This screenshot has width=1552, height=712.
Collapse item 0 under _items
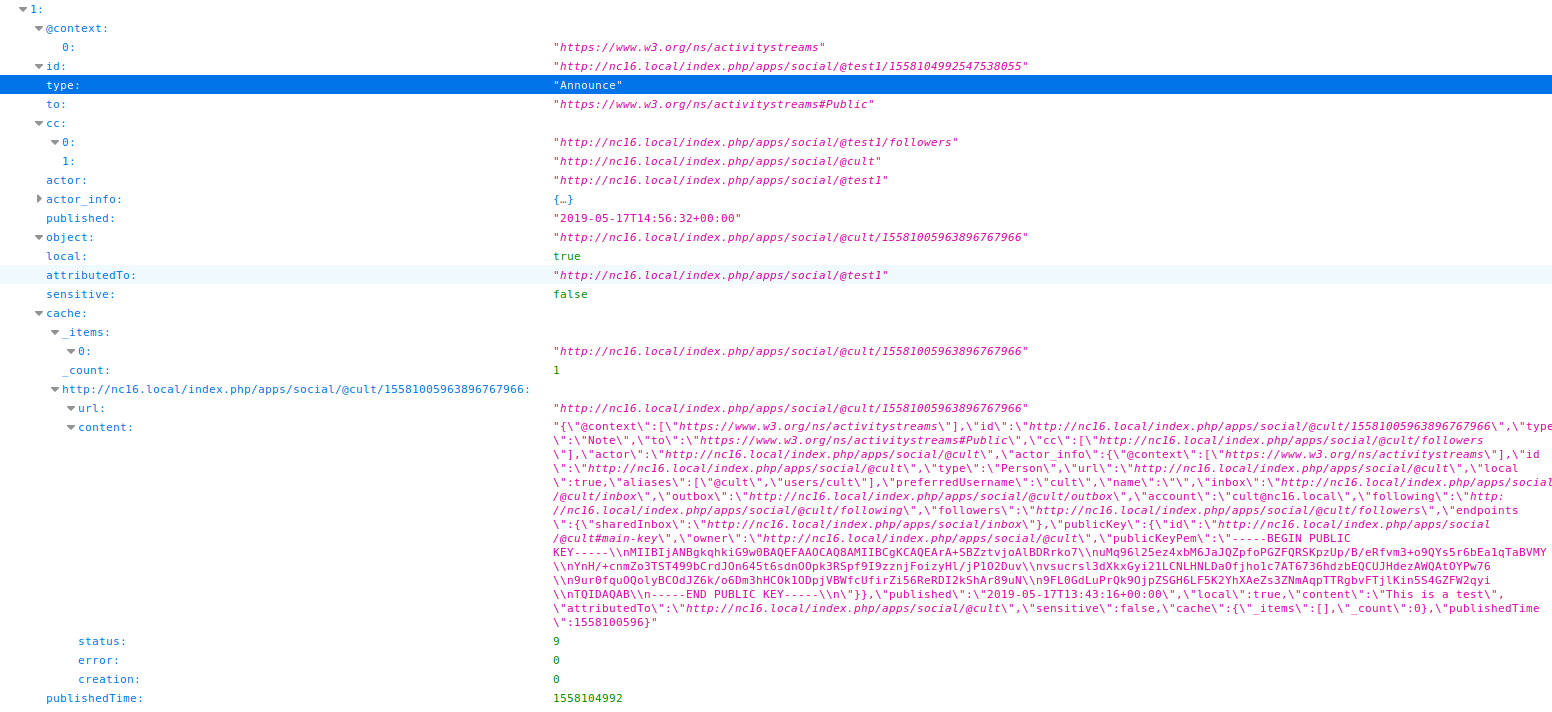(71, 351)
